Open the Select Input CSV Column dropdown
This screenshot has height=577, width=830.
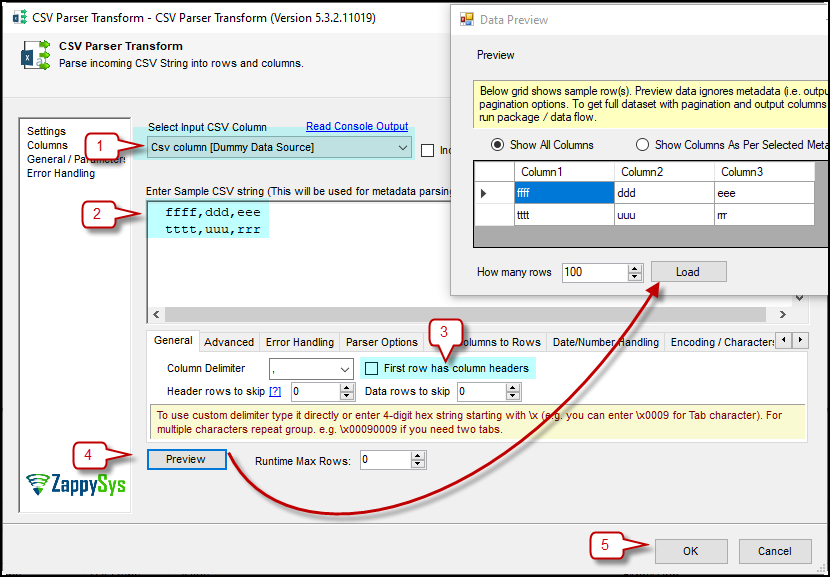coord(279,148)
